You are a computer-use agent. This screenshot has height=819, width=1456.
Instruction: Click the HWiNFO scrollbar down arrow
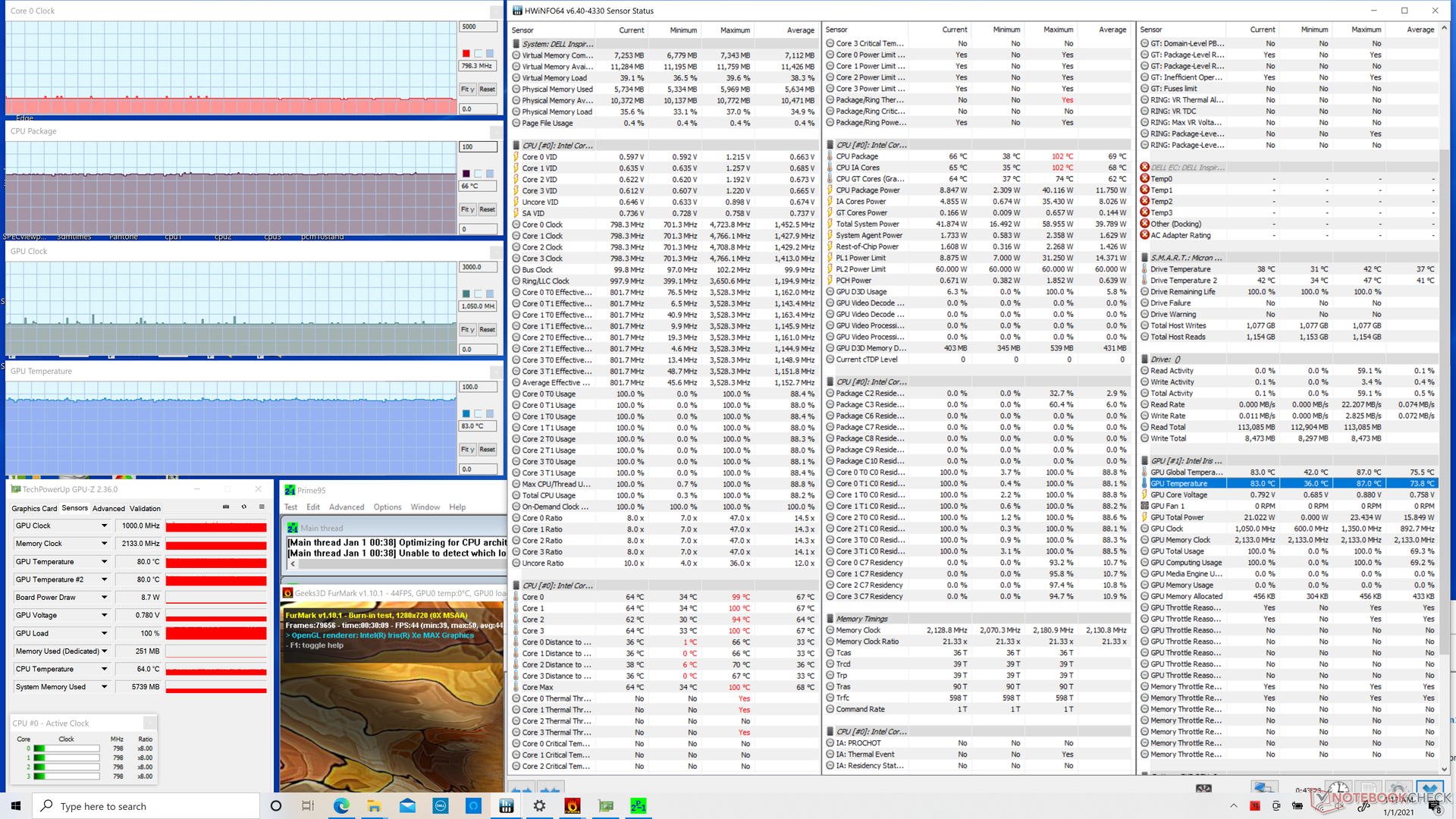point(1445,769)
